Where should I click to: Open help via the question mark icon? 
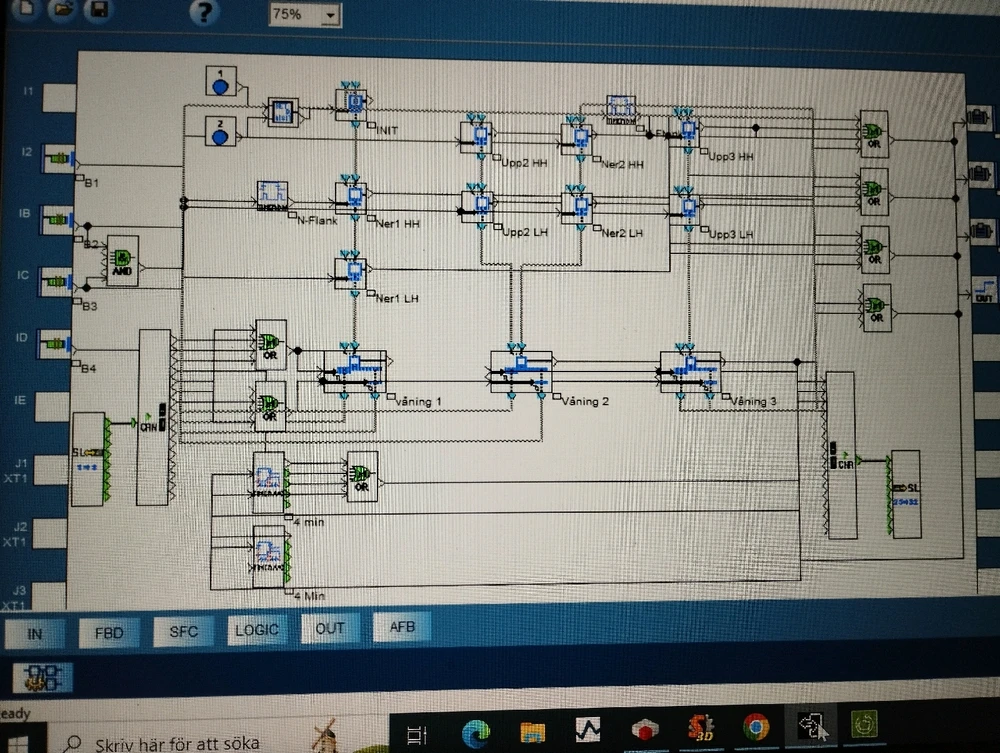(204, 12)
